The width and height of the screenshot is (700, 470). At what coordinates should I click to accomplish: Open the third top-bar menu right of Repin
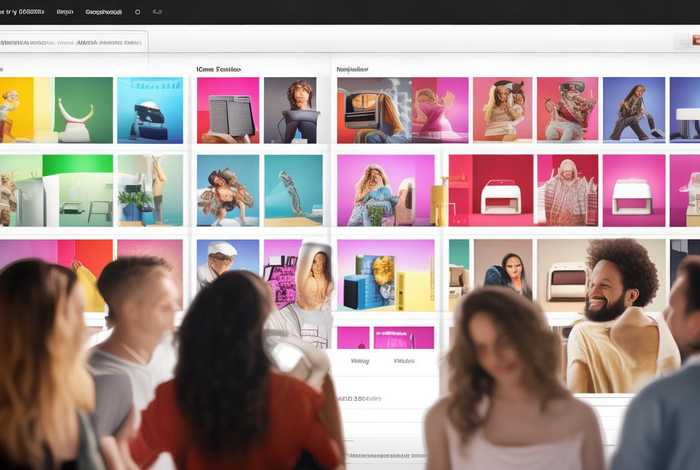coord(103,12)
